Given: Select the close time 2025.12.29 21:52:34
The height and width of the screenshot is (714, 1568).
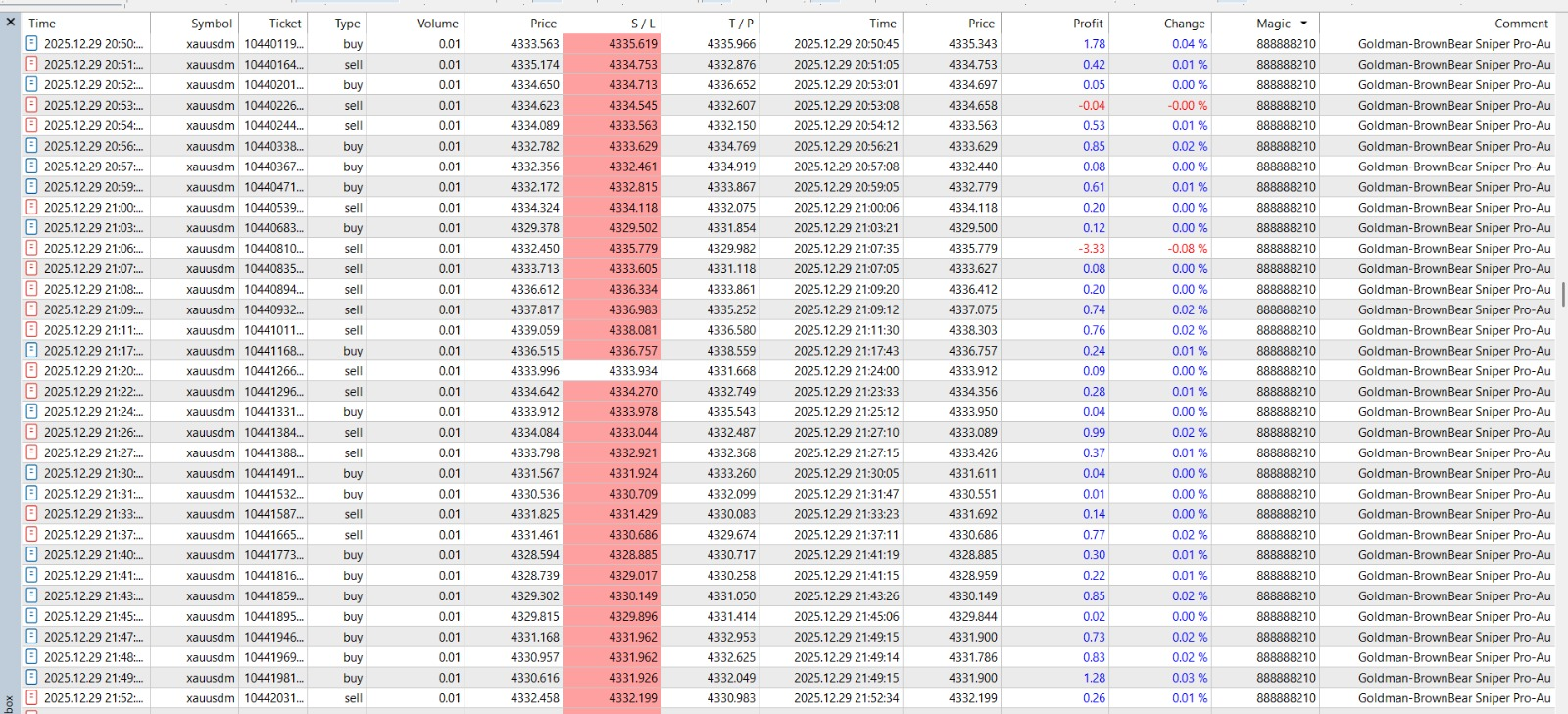Looking at the screenshot, I should 846,698.
